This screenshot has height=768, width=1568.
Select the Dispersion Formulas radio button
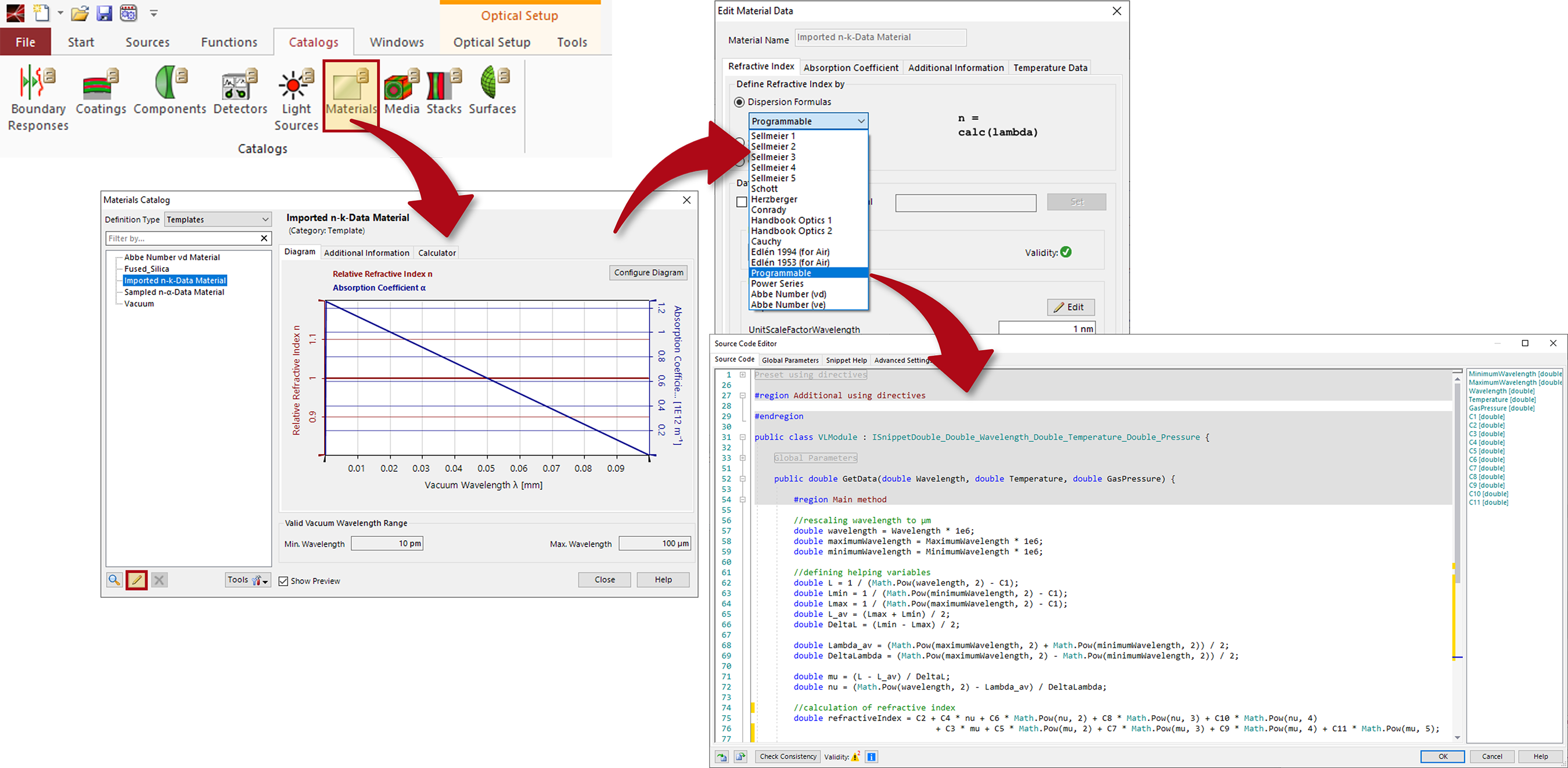pos(739,102)
